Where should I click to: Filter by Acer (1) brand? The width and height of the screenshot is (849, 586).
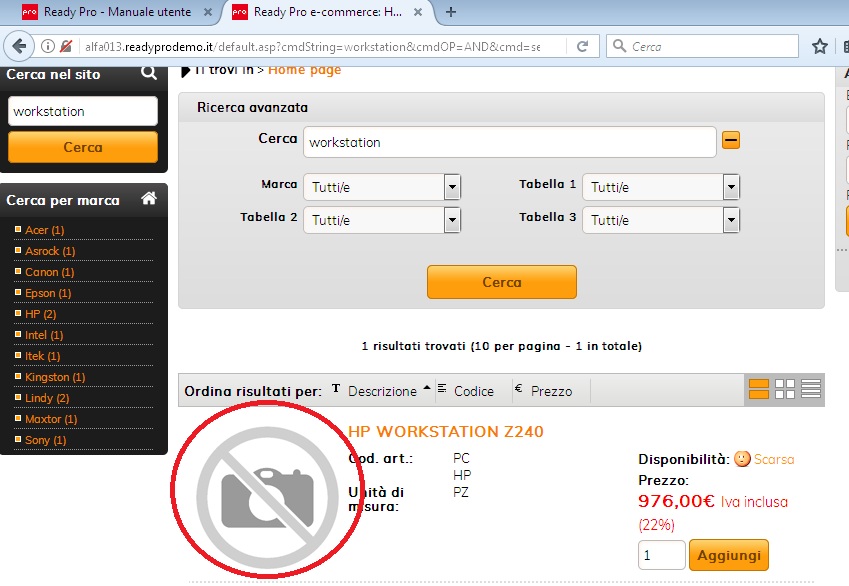(x=44, y=230)
